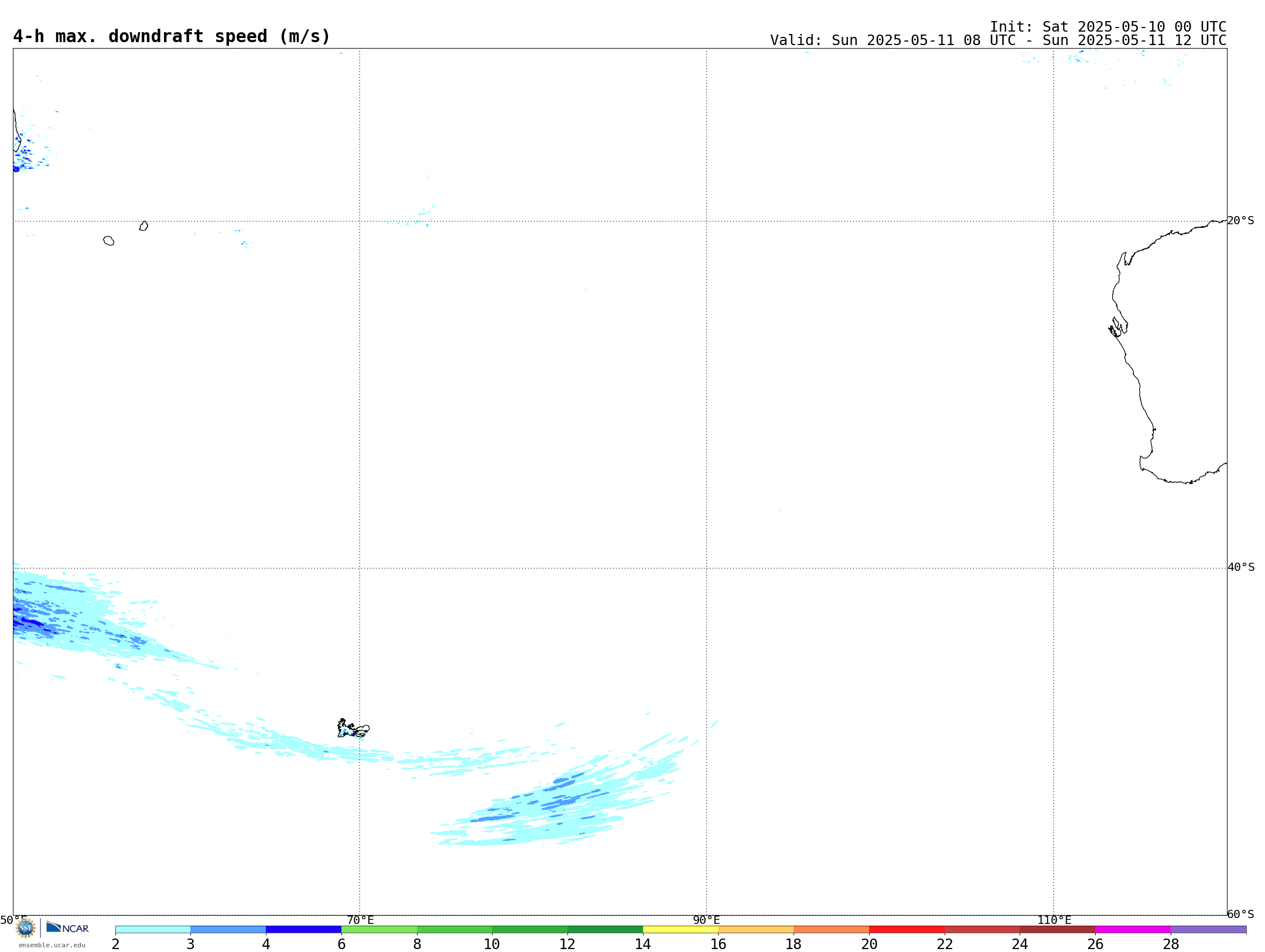
Task: Click the 'Init: Sat 2025-05-10 00 UTC' text
Action: 1108,27
